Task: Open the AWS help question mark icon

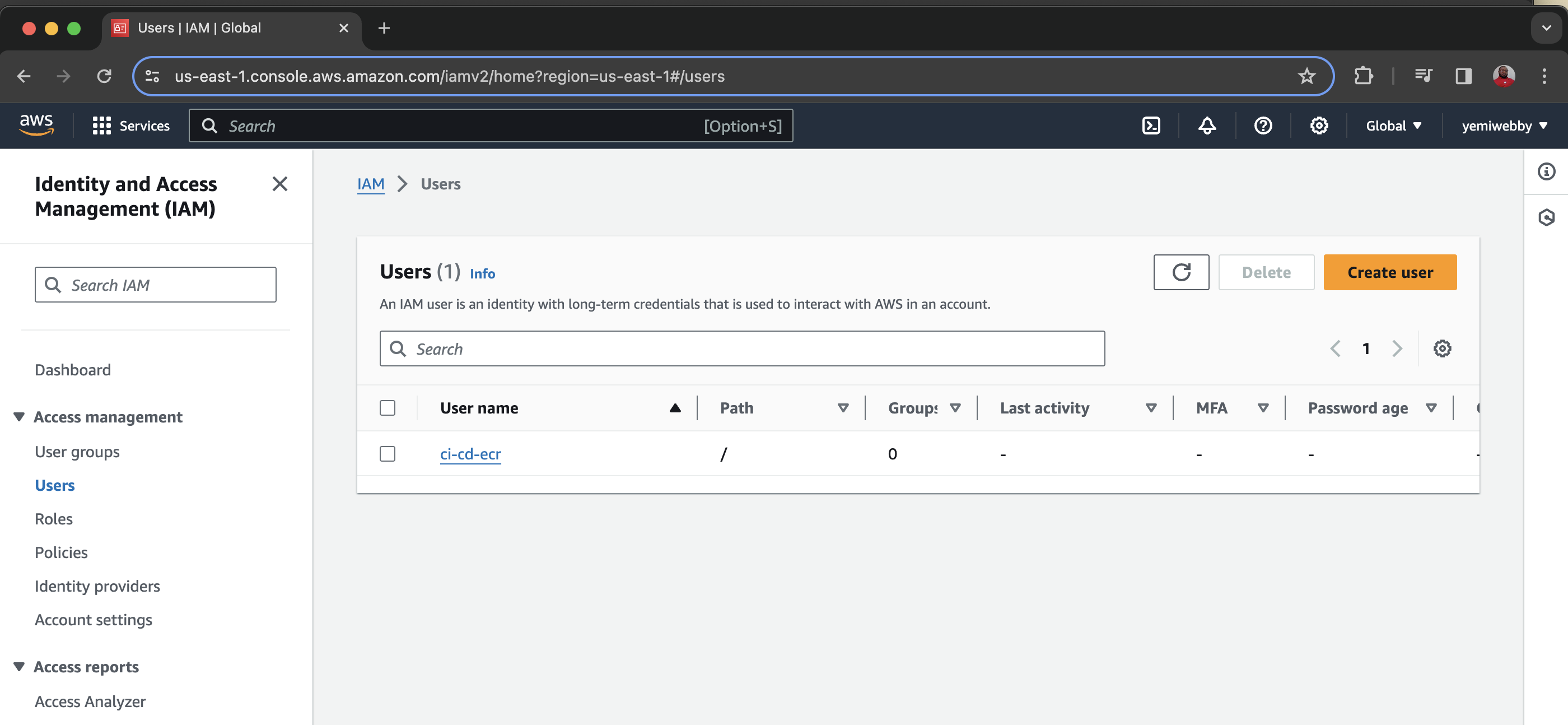Action: click(1263, 126)
